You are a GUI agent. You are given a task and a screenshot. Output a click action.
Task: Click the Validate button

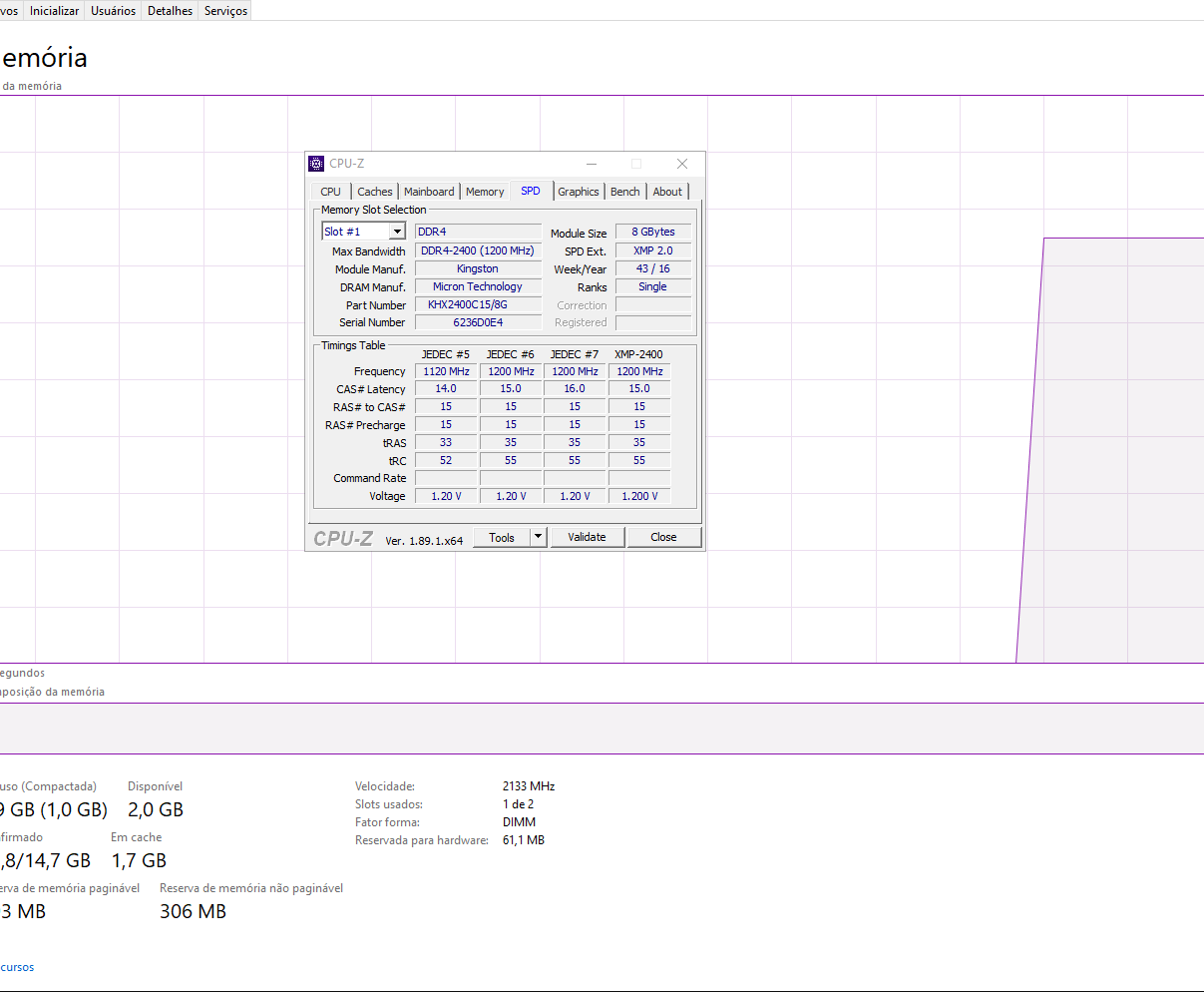[x=587, y=537]
